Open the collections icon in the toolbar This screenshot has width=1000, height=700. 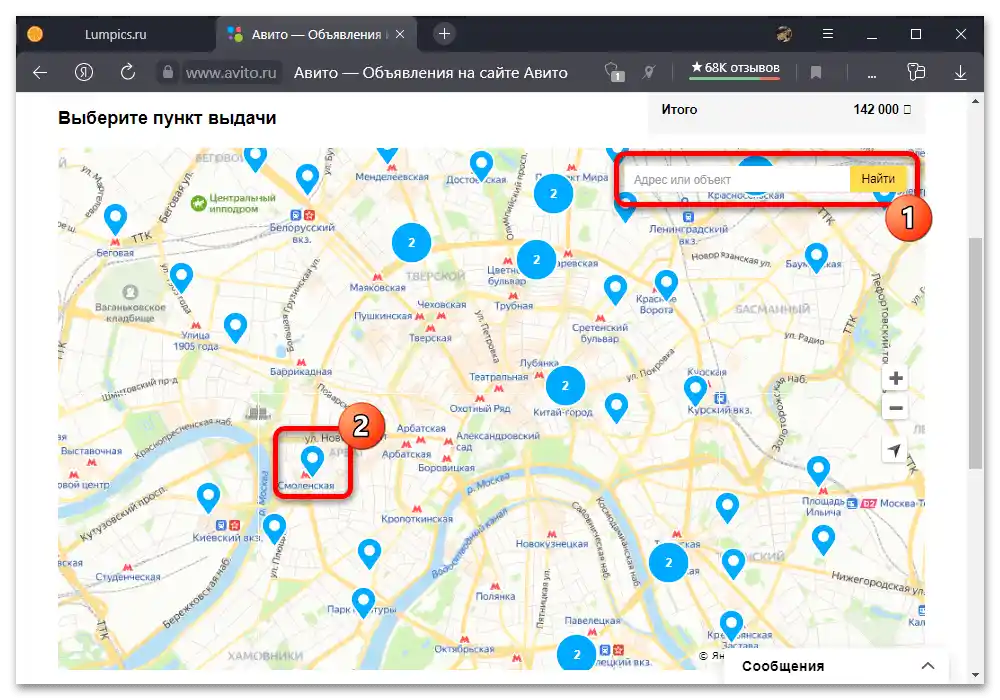pos(916,72)
